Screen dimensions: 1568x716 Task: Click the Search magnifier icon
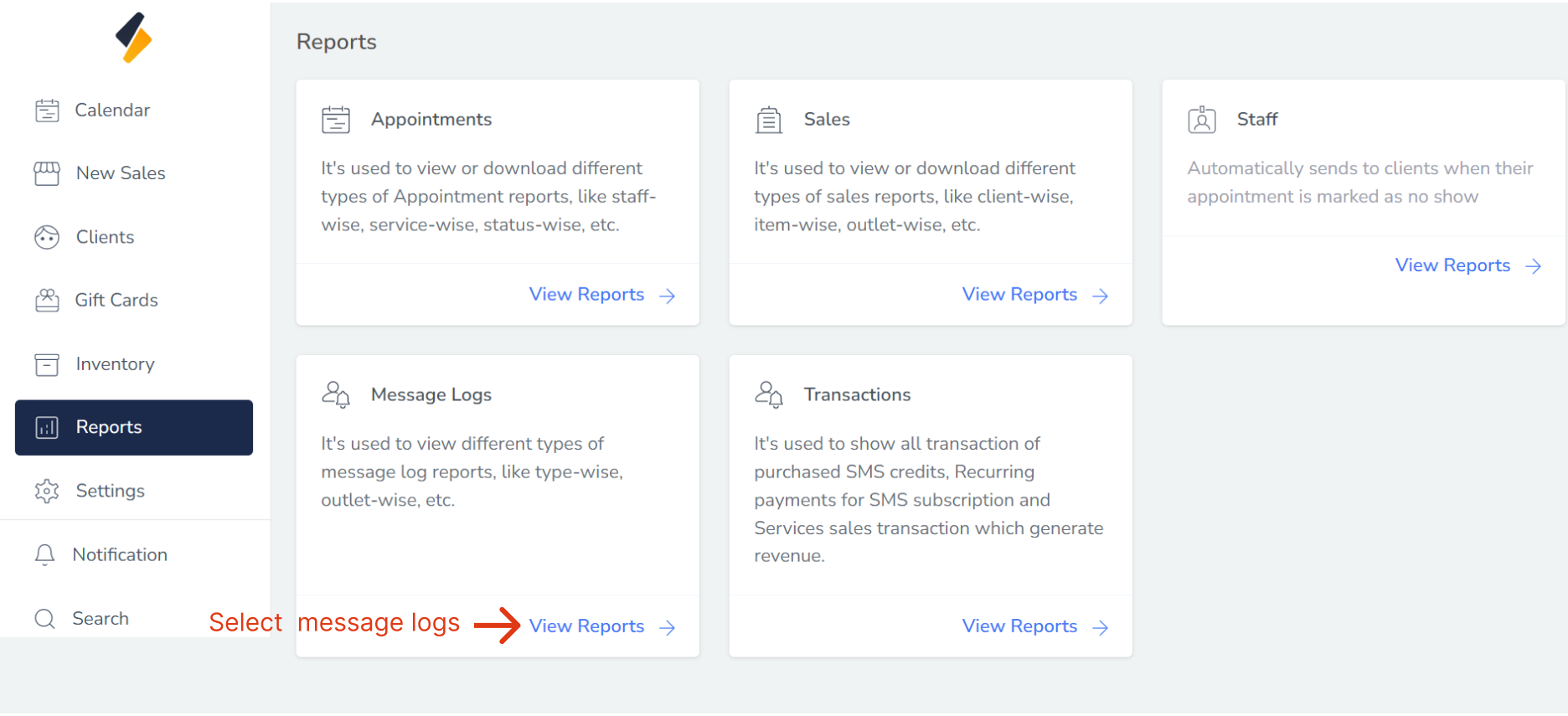click(x=45, y=619)
